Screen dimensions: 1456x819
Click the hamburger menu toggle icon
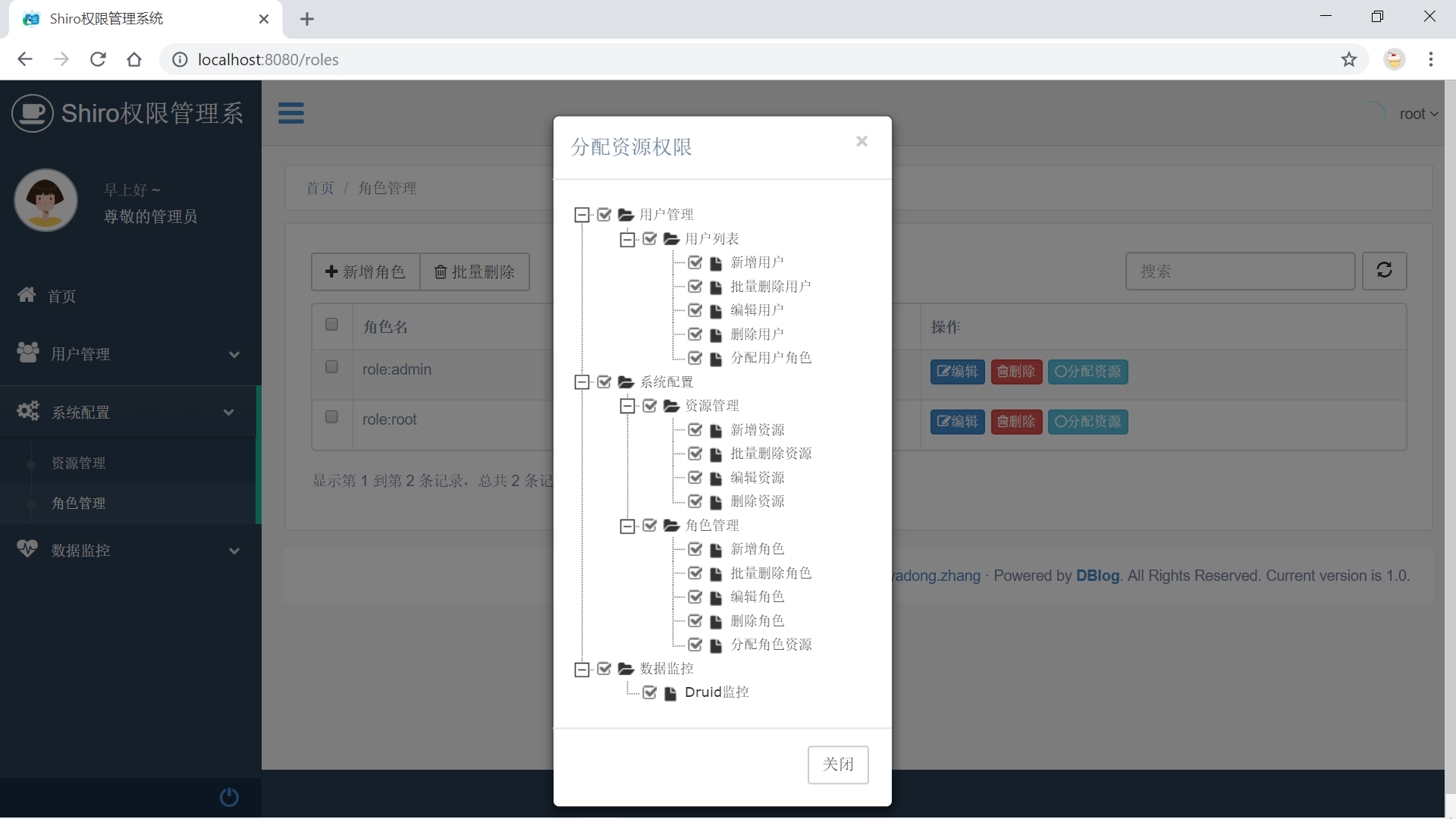(x=290, y=113)
